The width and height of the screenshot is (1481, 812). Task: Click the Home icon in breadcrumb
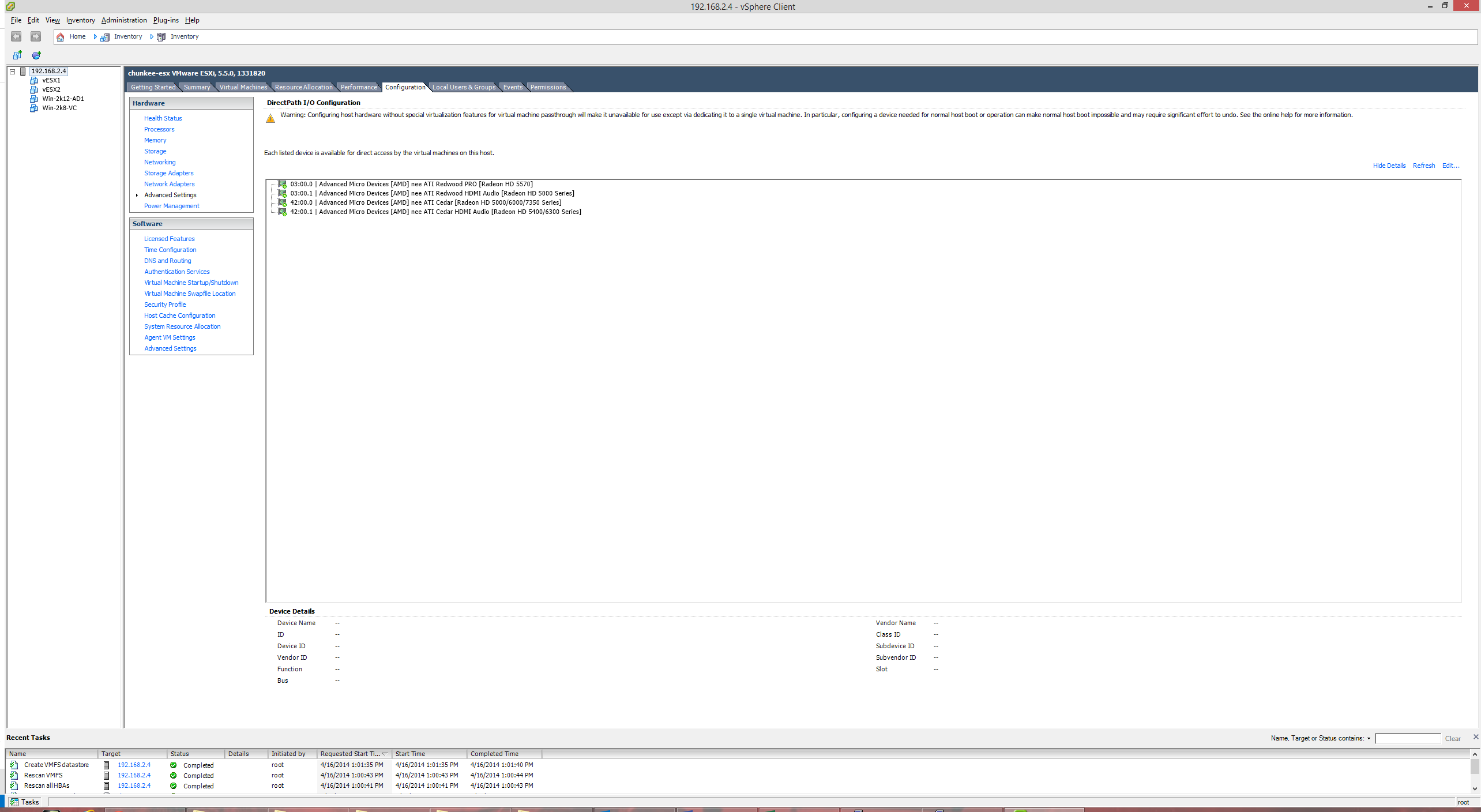click(61, 37)
